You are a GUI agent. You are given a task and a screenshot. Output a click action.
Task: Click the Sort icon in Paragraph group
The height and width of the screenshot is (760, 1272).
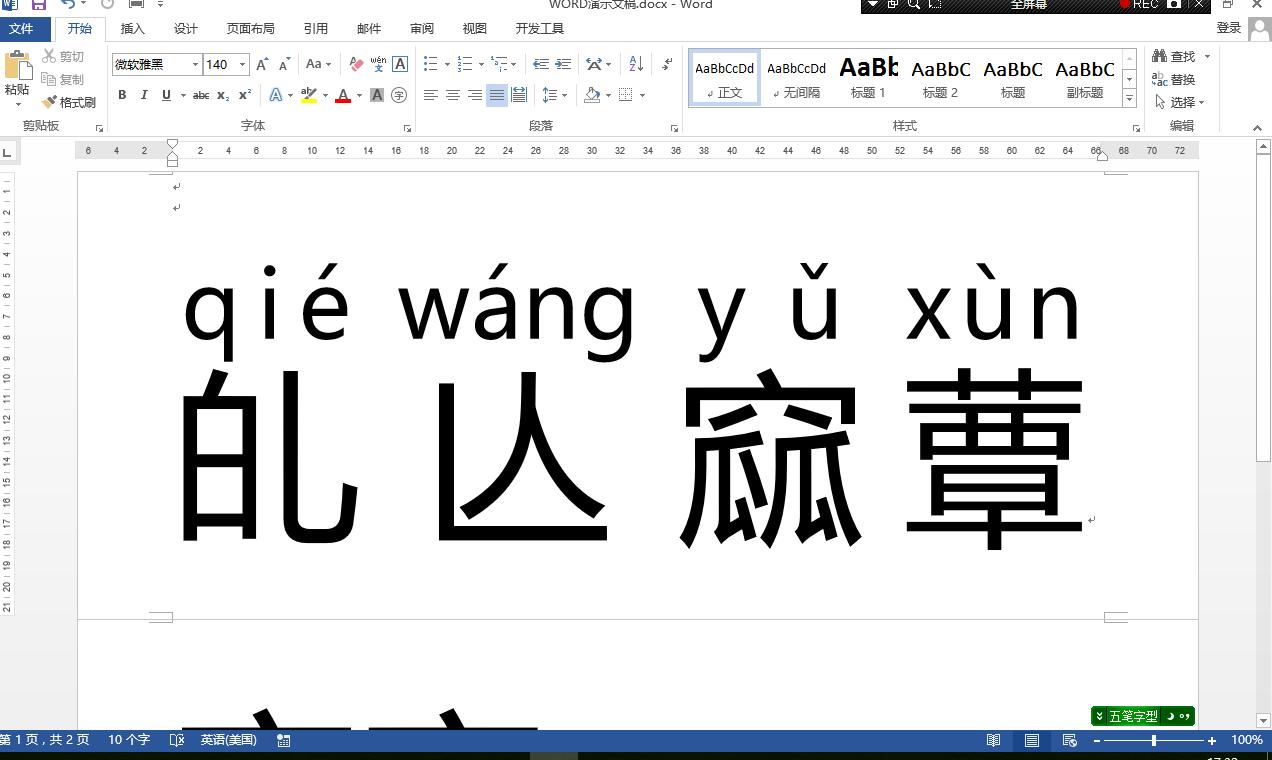point(635,63)
